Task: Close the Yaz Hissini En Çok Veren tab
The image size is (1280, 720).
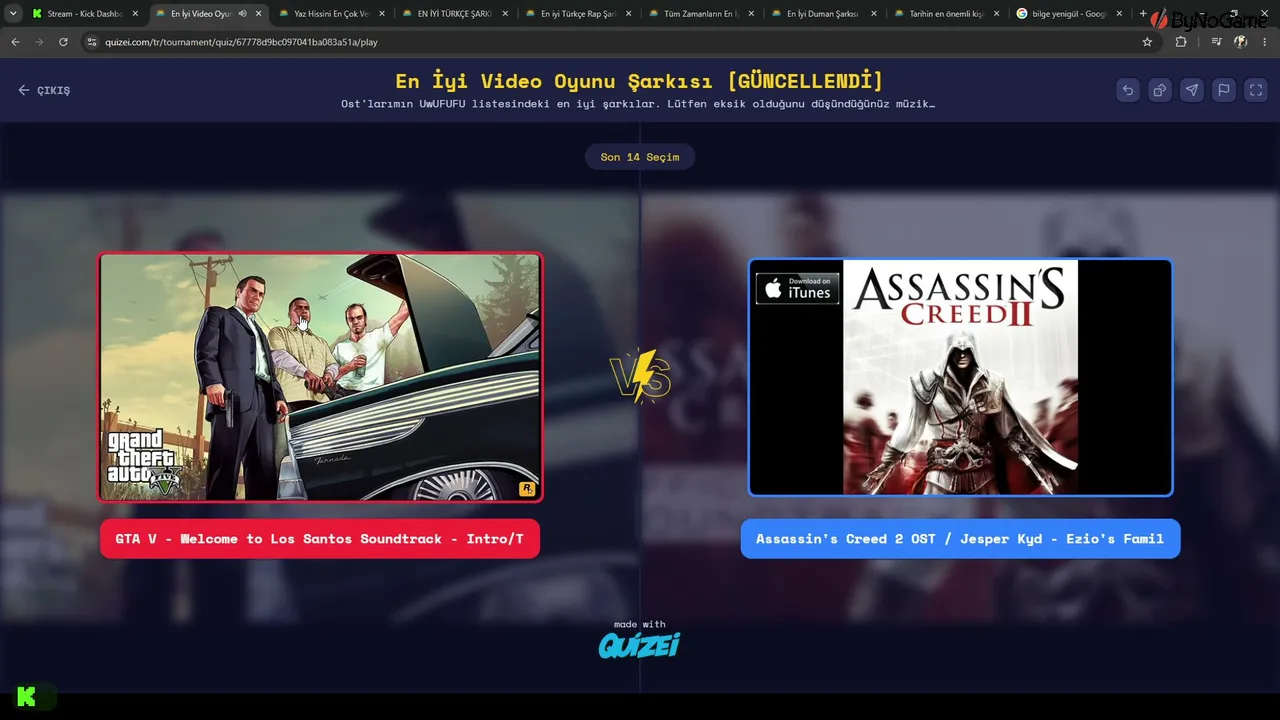Action: click(382, 14)
